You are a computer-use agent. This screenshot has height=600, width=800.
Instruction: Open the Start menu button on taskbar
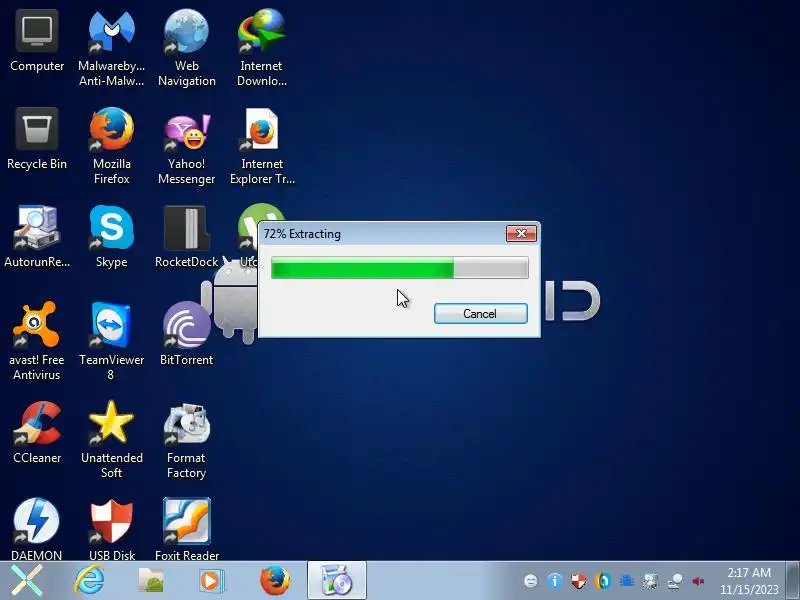27,581
